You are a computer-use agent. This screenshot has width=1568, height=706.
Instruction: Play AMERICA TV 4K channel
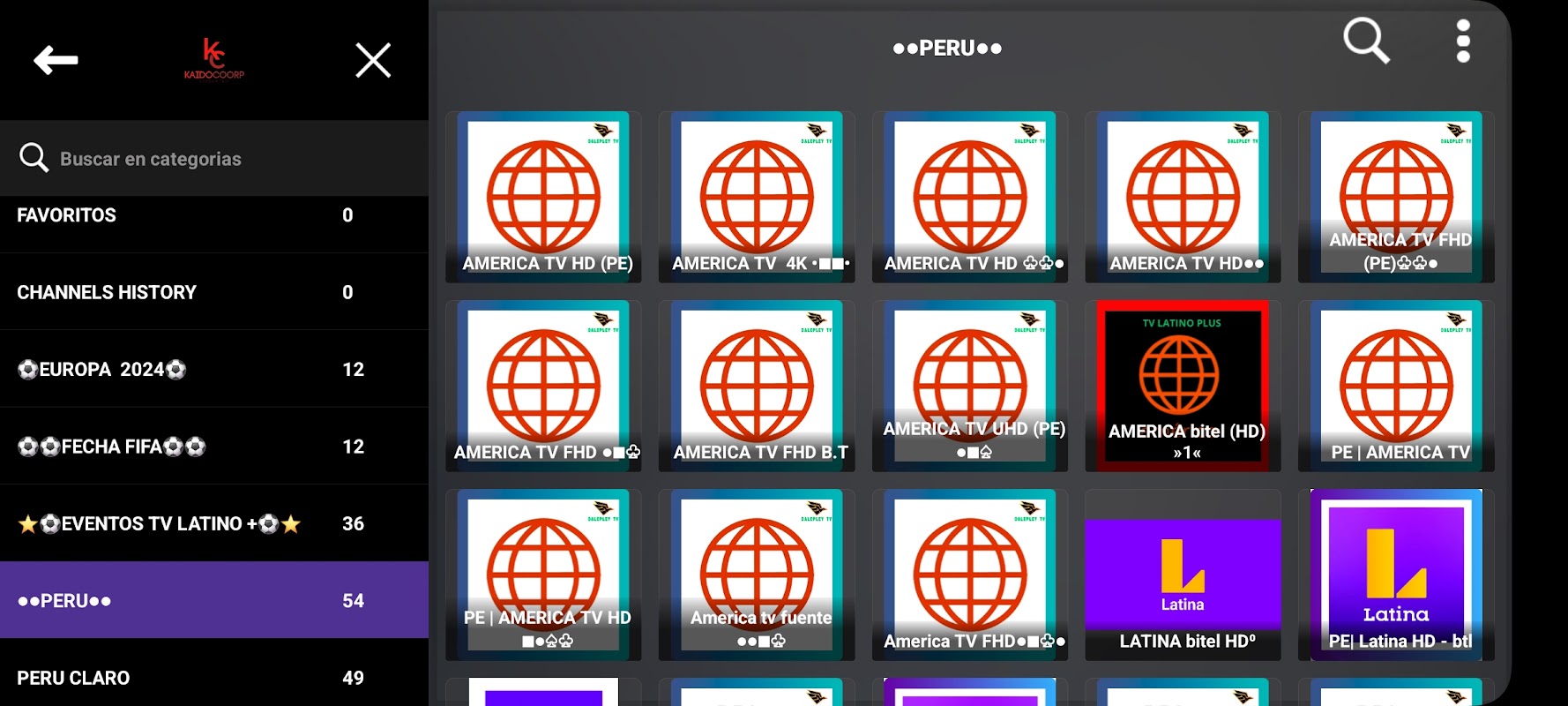[757, 197]
